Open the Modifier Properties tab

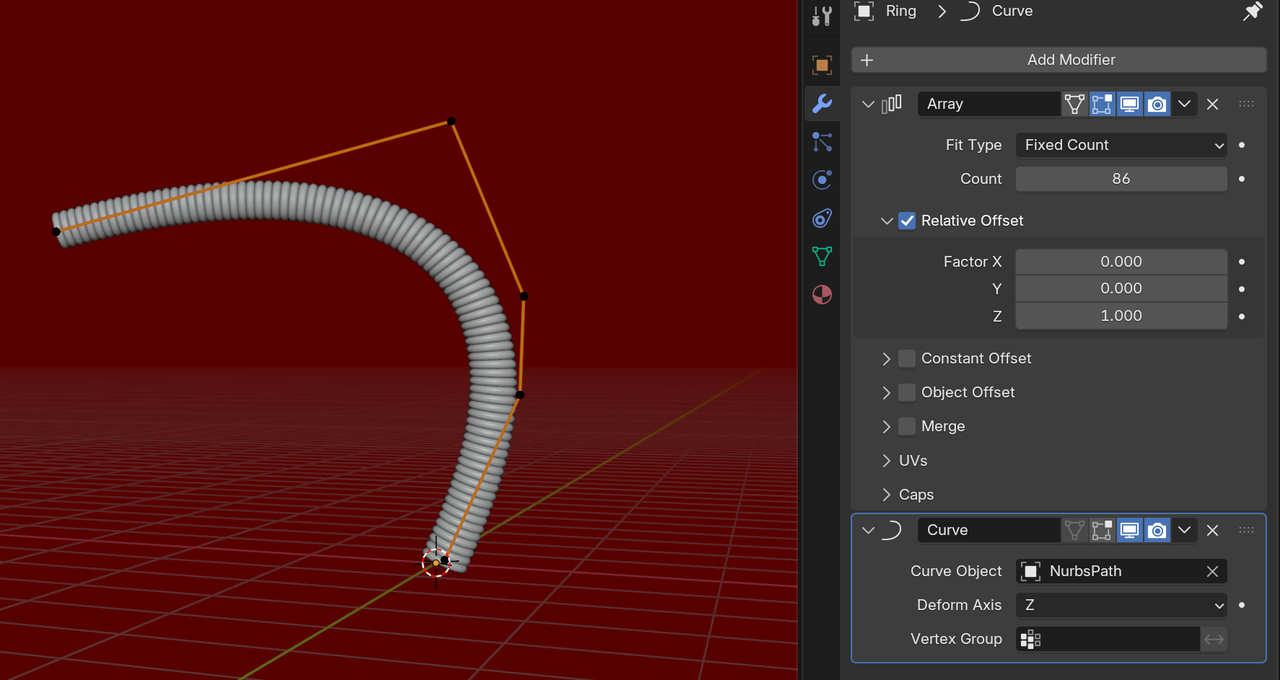[822, 103]
